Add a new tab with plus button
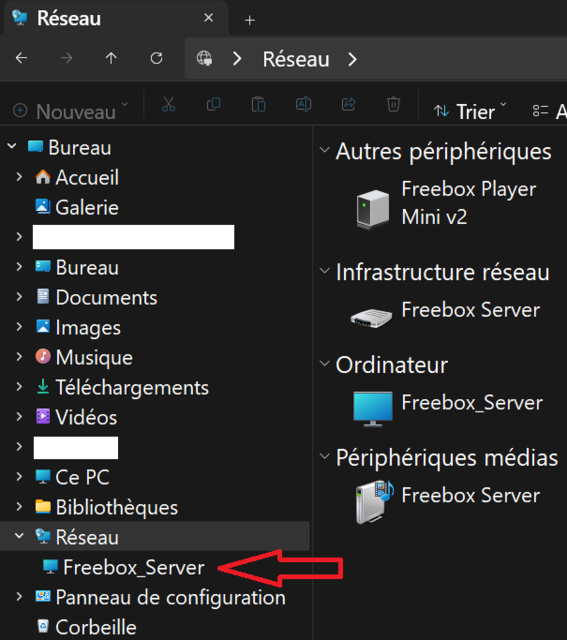The height and width of the screenshot is (640, 567). (250, 20)
